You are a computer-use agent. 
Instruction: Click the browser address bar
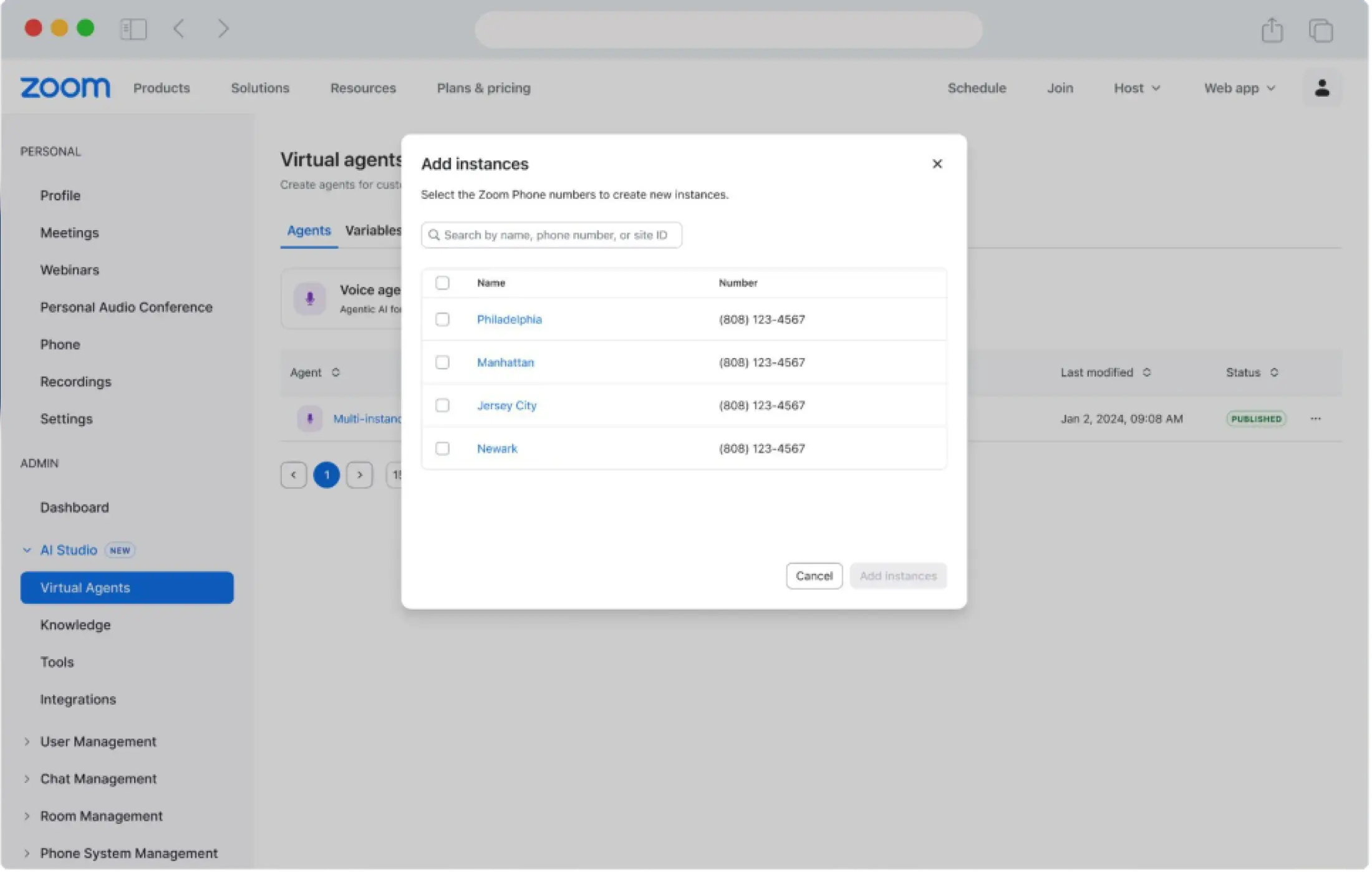728,29
